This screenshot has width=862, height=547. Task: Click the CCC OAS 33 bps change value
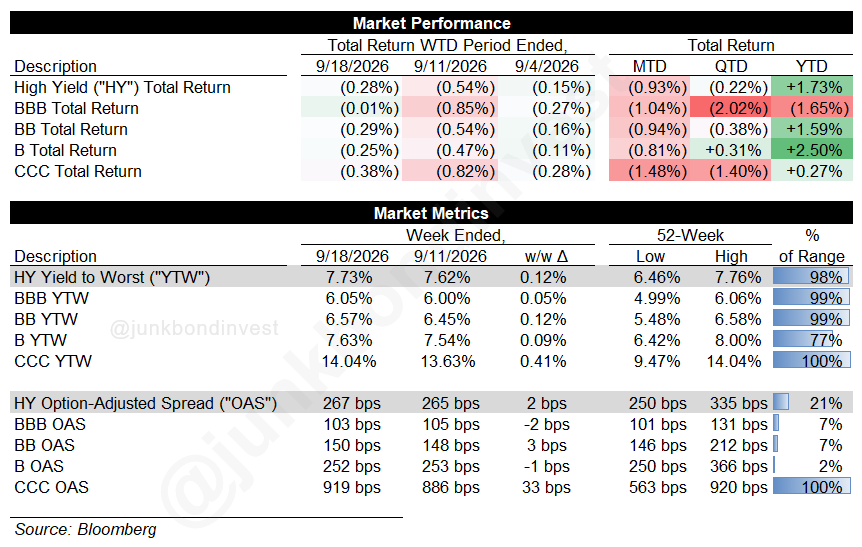coord(546,487)
